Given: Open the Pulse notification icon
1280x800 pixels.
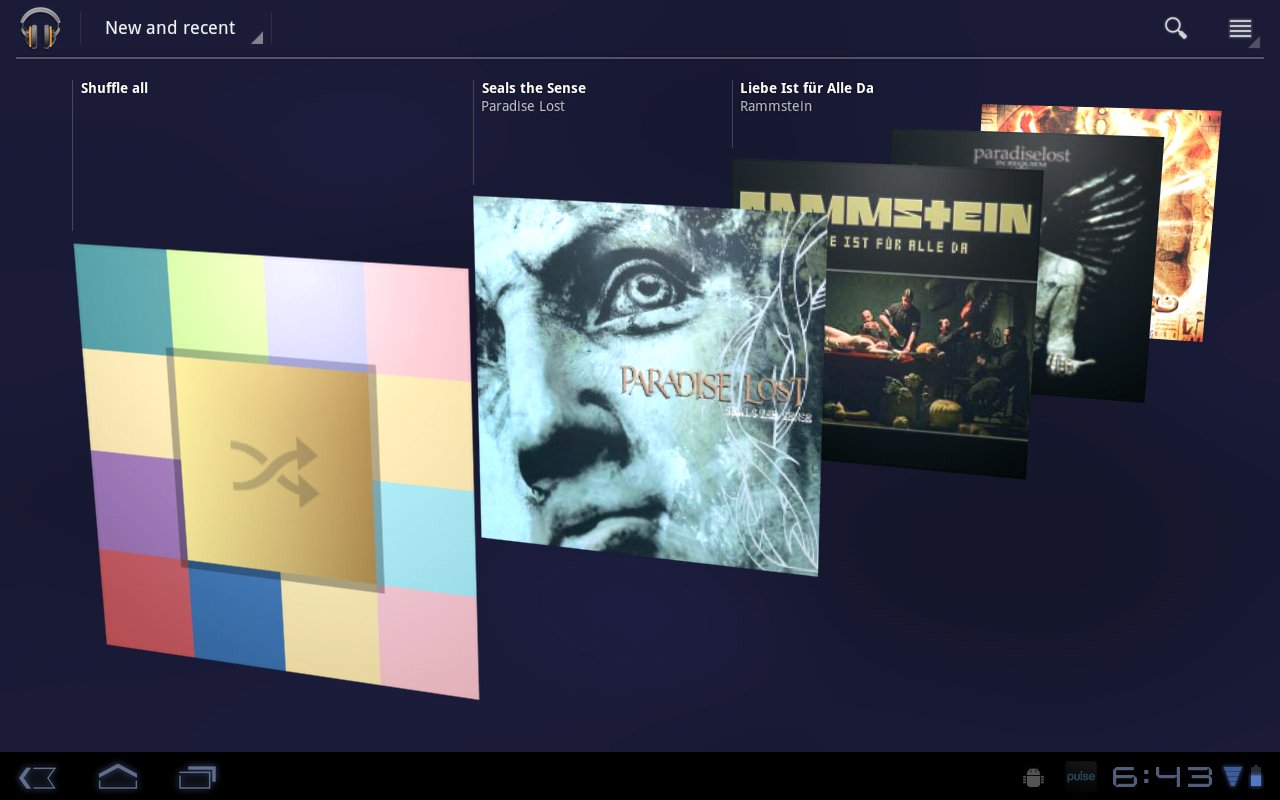Looking at the screenshot, I should coord(1080,777).
